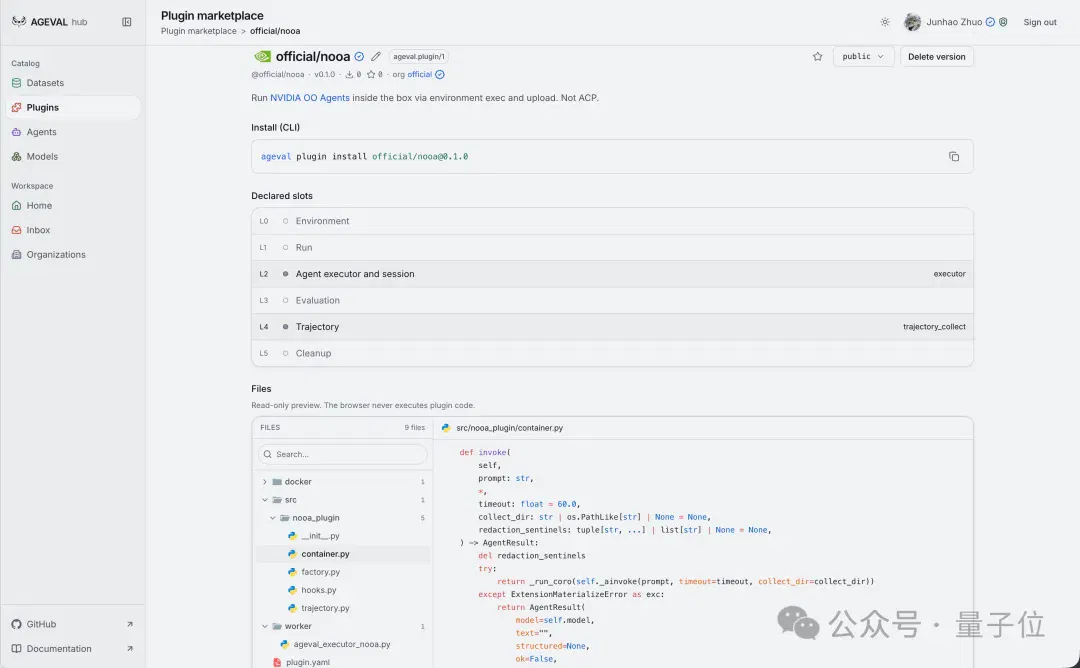Click Sign out in the header
1080x668 pixels.
coord(1039,22)
